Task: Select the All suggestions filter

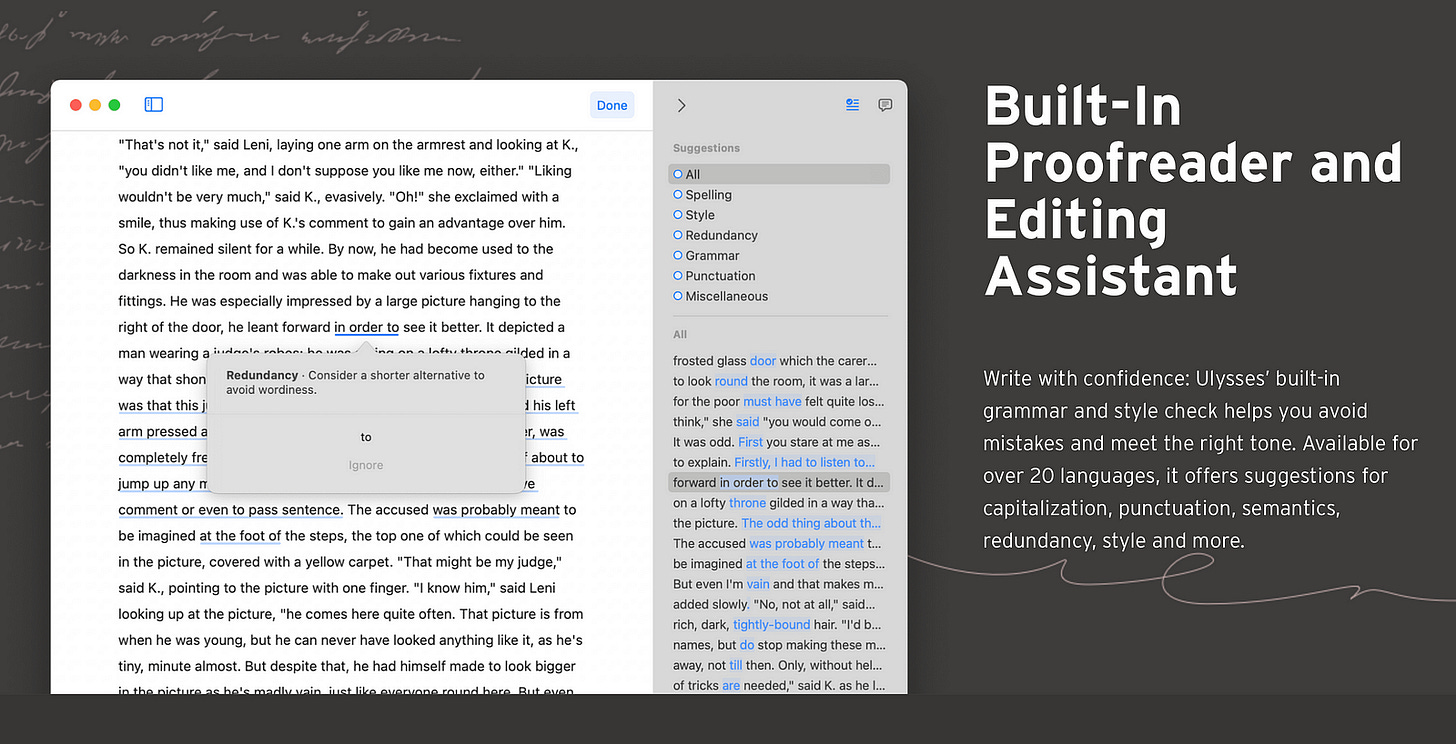Action: 779,174
